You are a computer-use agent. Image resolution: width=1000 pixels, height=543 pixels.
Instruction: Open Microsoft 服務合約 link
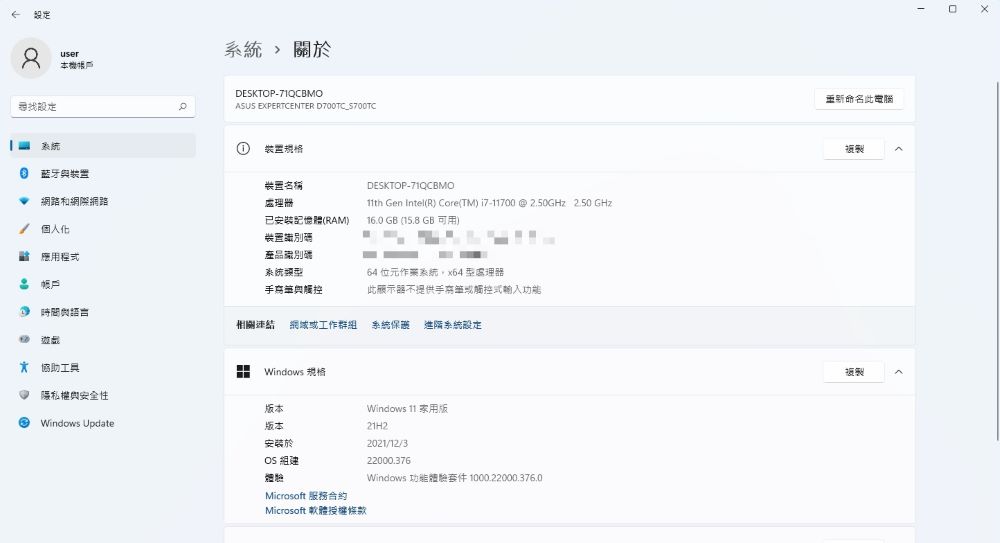[x=306, y=496]
